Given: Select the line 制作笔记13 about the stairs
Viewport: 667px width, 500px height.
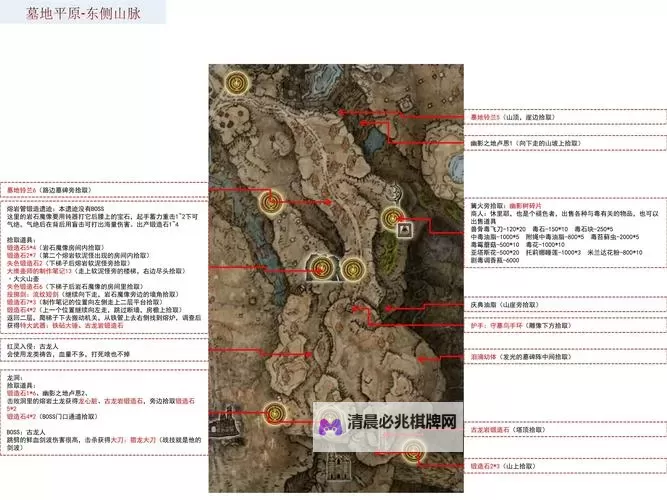Looking at the screenshot, I should 96,271.
